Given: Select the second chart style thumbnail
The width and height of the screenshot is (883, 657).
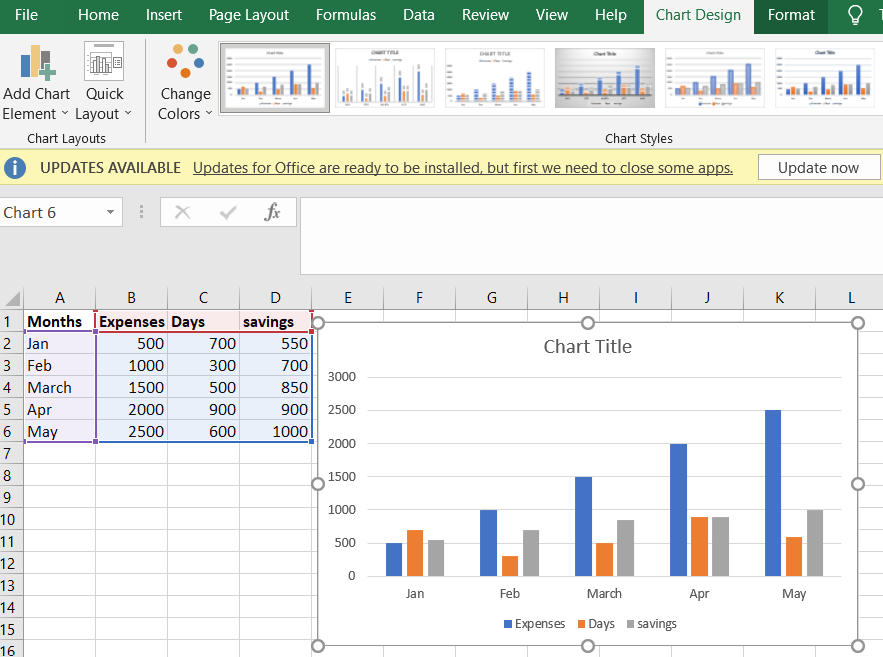Looking at the screenshot, I should [x=385, y=77].
